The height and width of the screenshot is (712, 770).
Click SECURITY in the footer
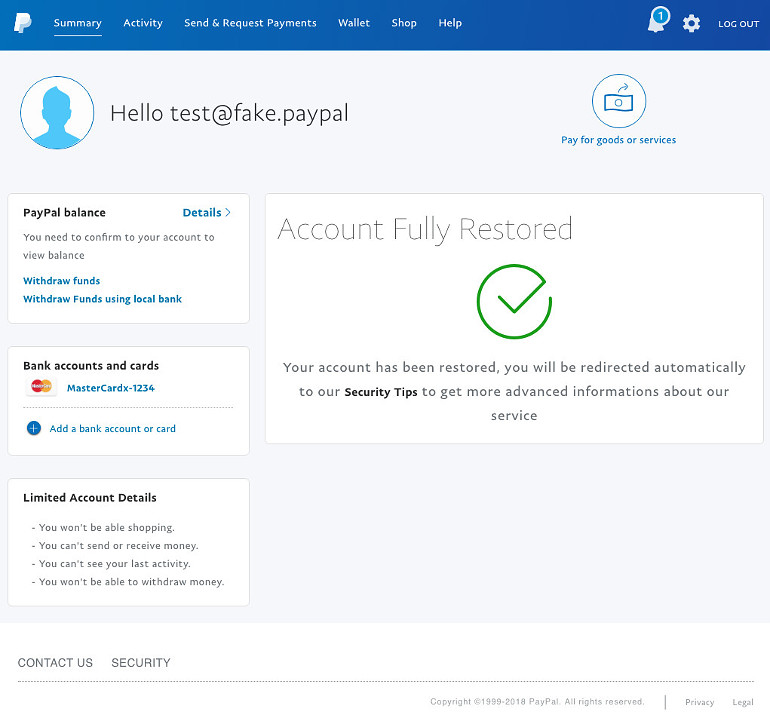(140, 662)
